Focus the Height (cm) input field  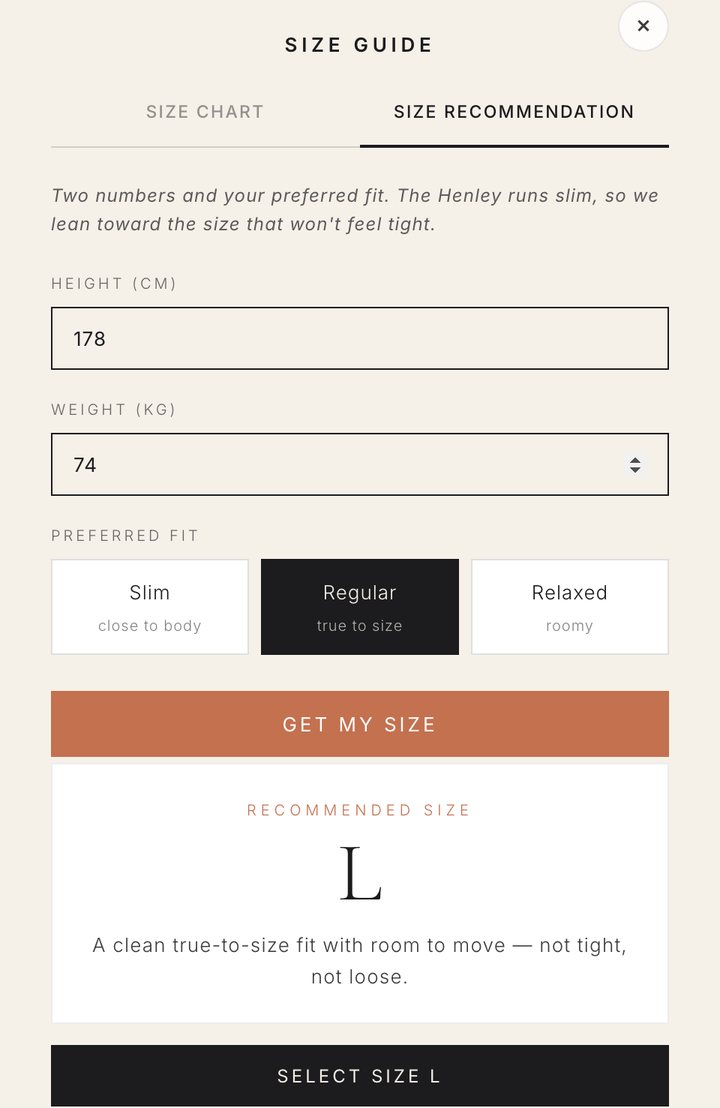tap(360, 338)
